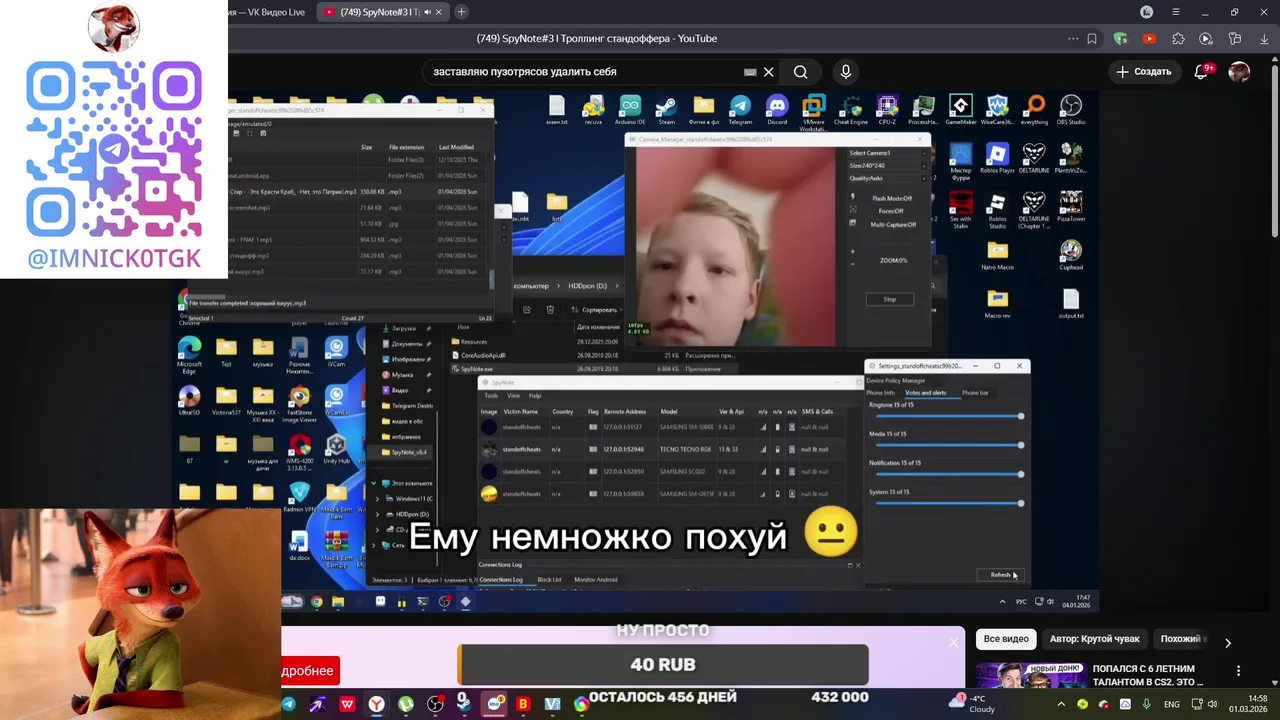
Task: Select the Все видео filter chip
Action: (x=1006, y=639)
